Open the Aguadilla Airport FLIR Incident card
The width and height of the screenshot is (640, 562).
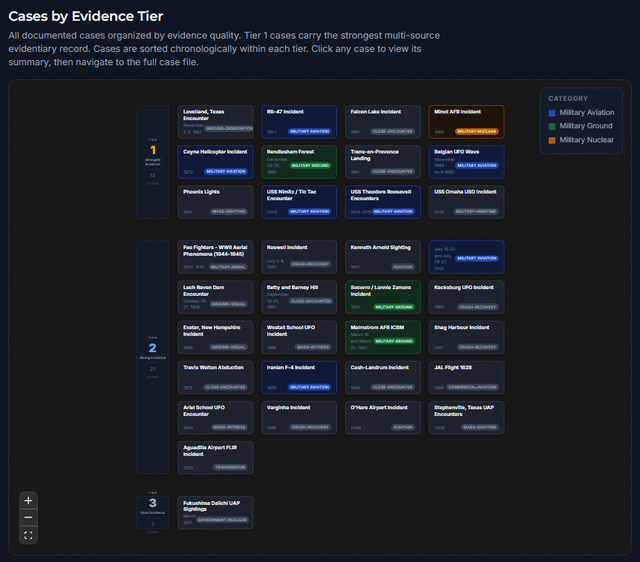click(215, 457)
